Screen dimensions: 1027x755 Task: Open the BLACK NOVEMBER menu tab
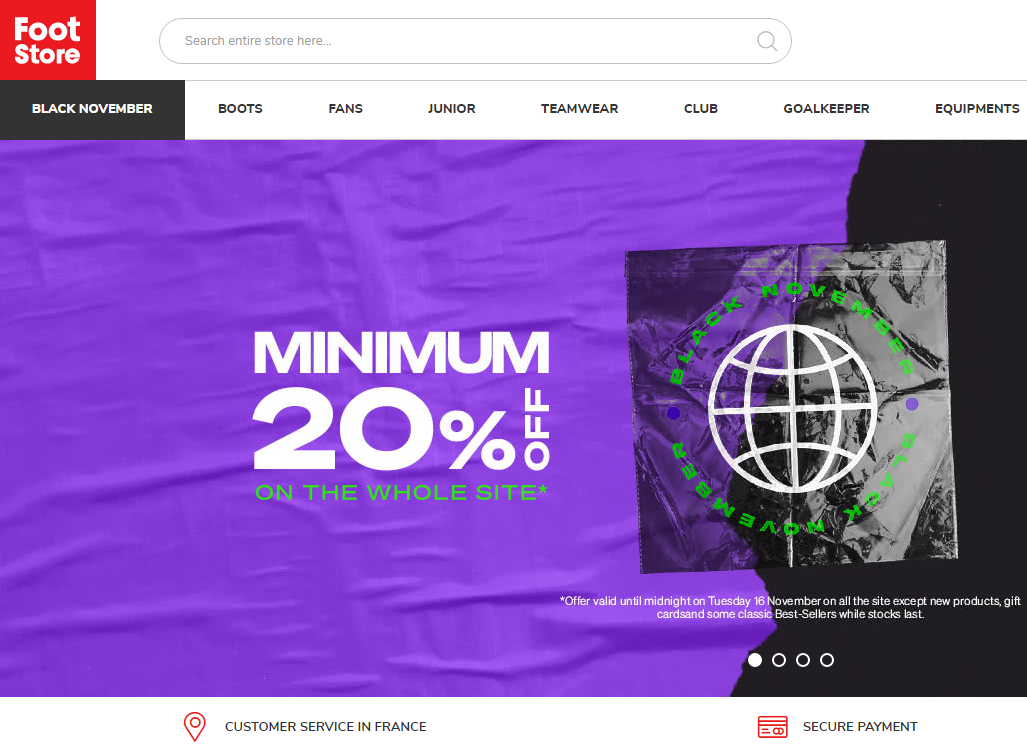92,109
